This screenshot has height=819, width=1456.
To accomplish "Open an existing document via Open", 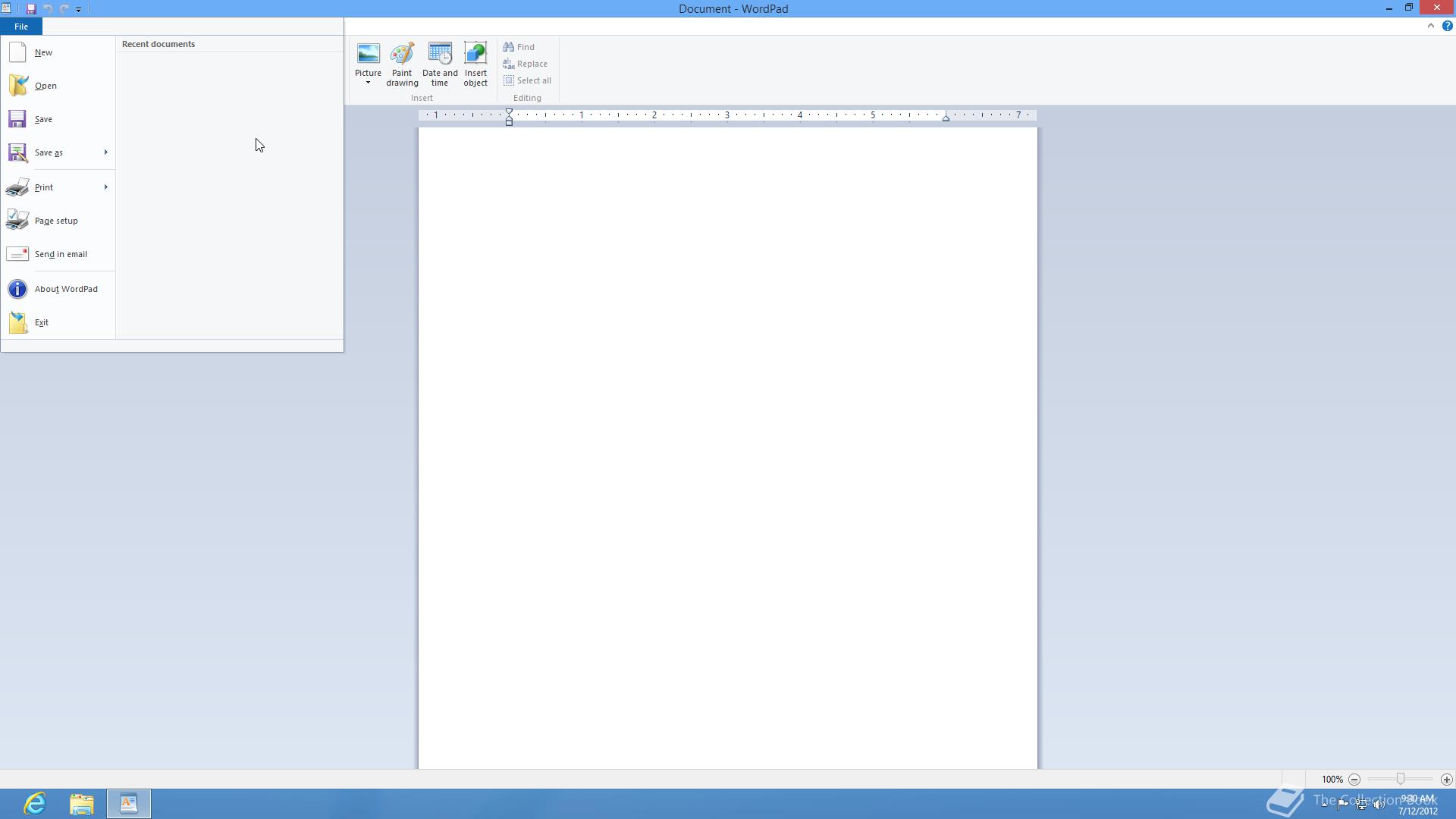I will (x=58, y=86).
